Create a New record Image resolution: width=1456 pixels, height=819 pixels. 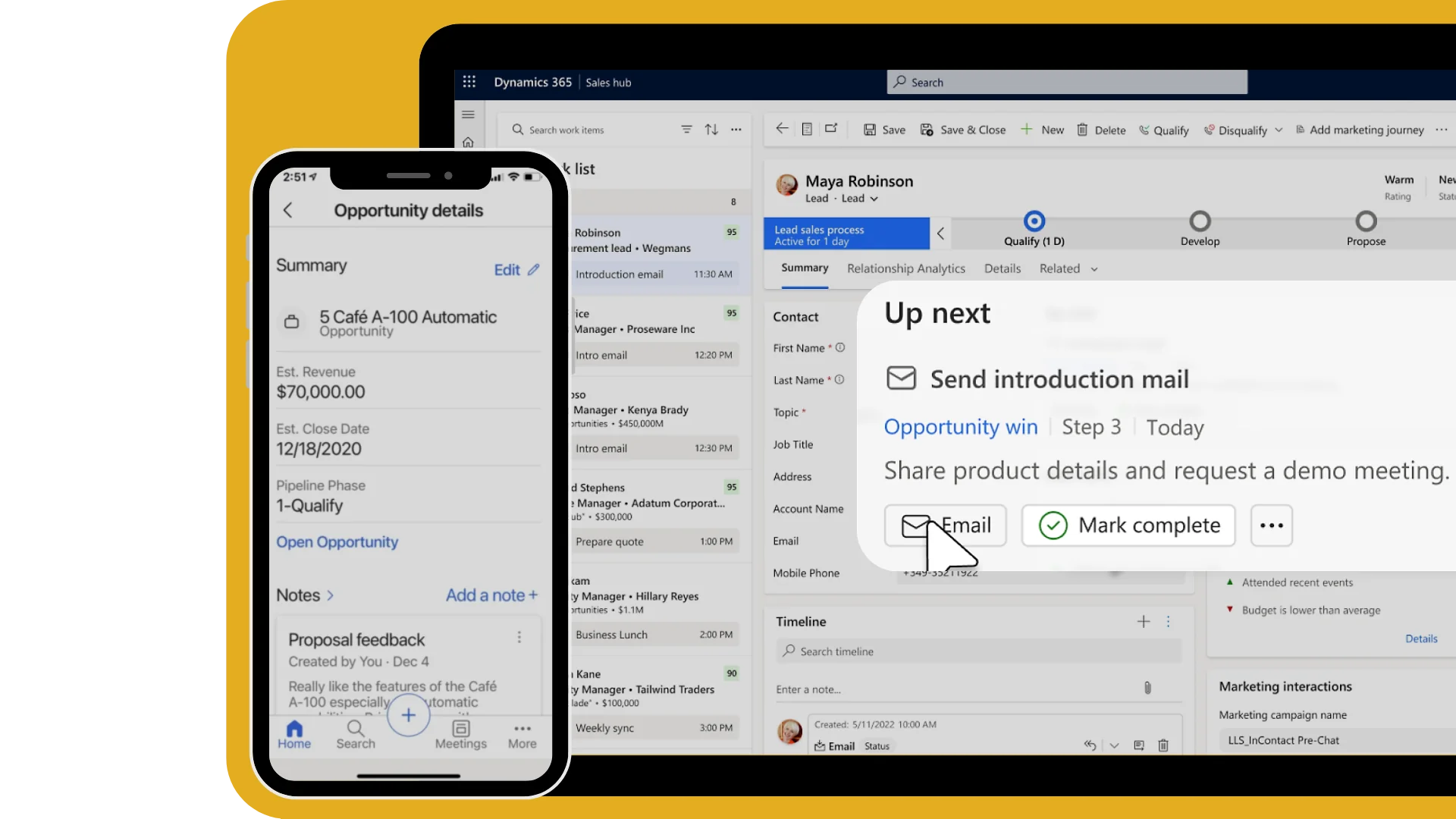coord(1042,130)
